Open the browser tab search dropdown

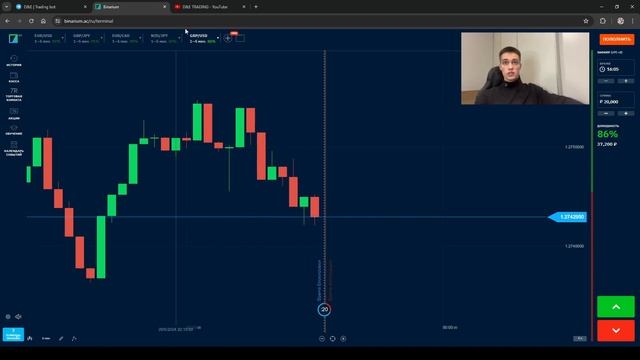(x=7, y=7)
